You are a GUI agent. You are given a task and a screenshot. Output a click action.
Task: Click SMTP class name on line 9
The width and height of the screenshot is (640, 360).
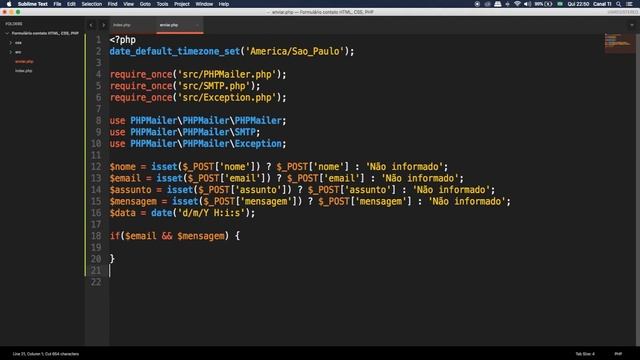[245, 132]
